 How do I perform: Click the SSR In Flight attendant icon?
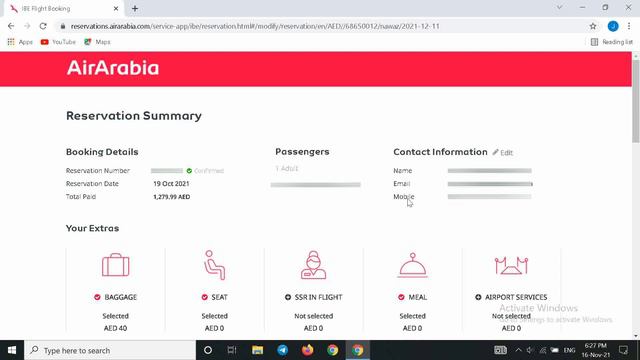(313, 265)
